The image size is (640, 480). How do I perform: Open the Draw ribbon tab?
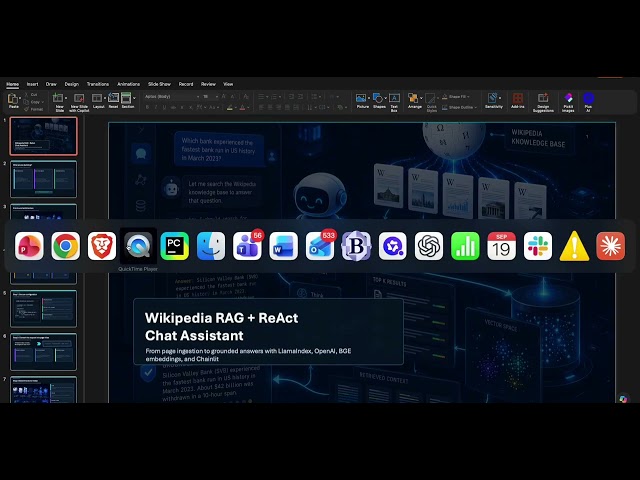click(x=51, y=84)
